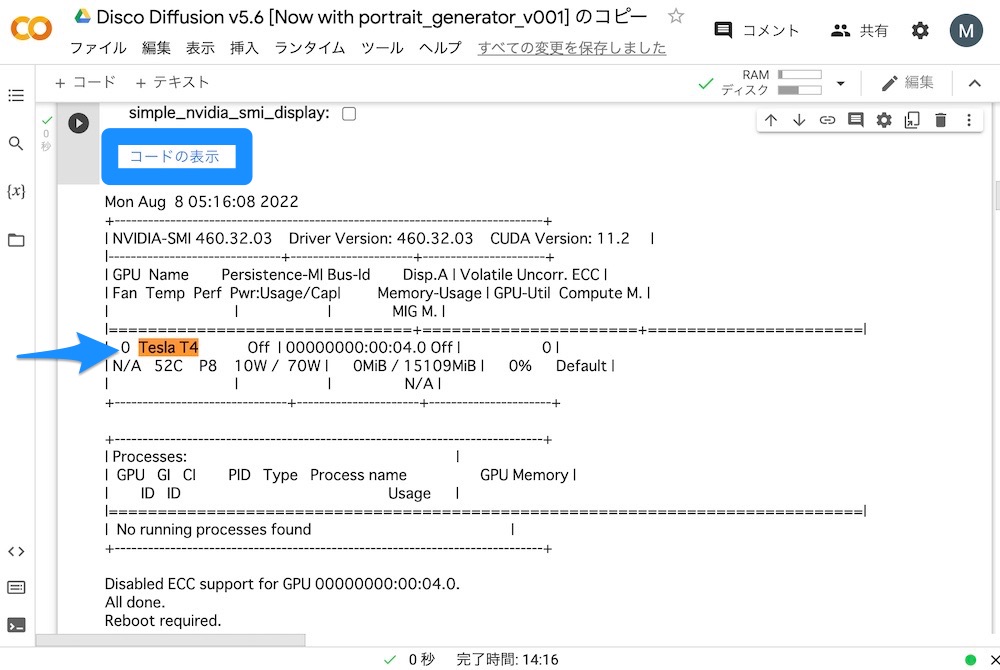Open find and replace search icon
This screenshot has height=670, width=1000.
[x=16, y=143]
